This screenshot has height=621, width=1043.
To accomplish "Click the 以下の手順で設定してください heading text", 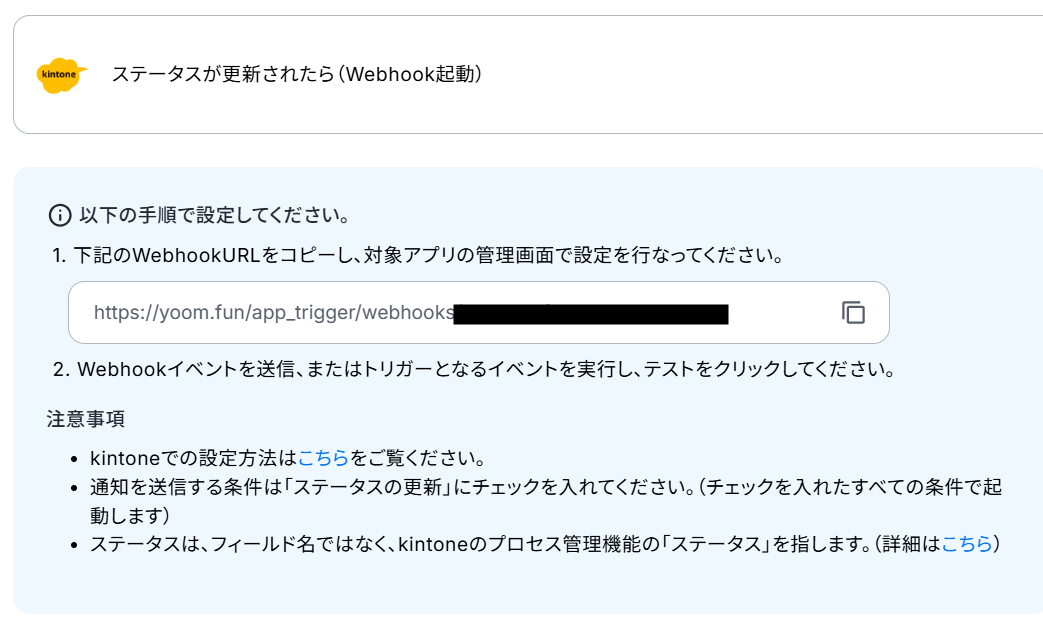I will [x=214, y=215].
